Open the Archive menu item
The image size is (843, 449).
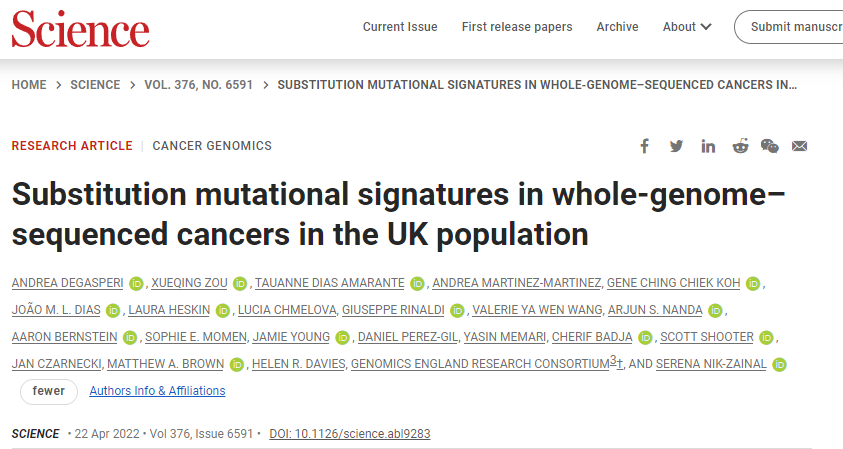point(617,27)
